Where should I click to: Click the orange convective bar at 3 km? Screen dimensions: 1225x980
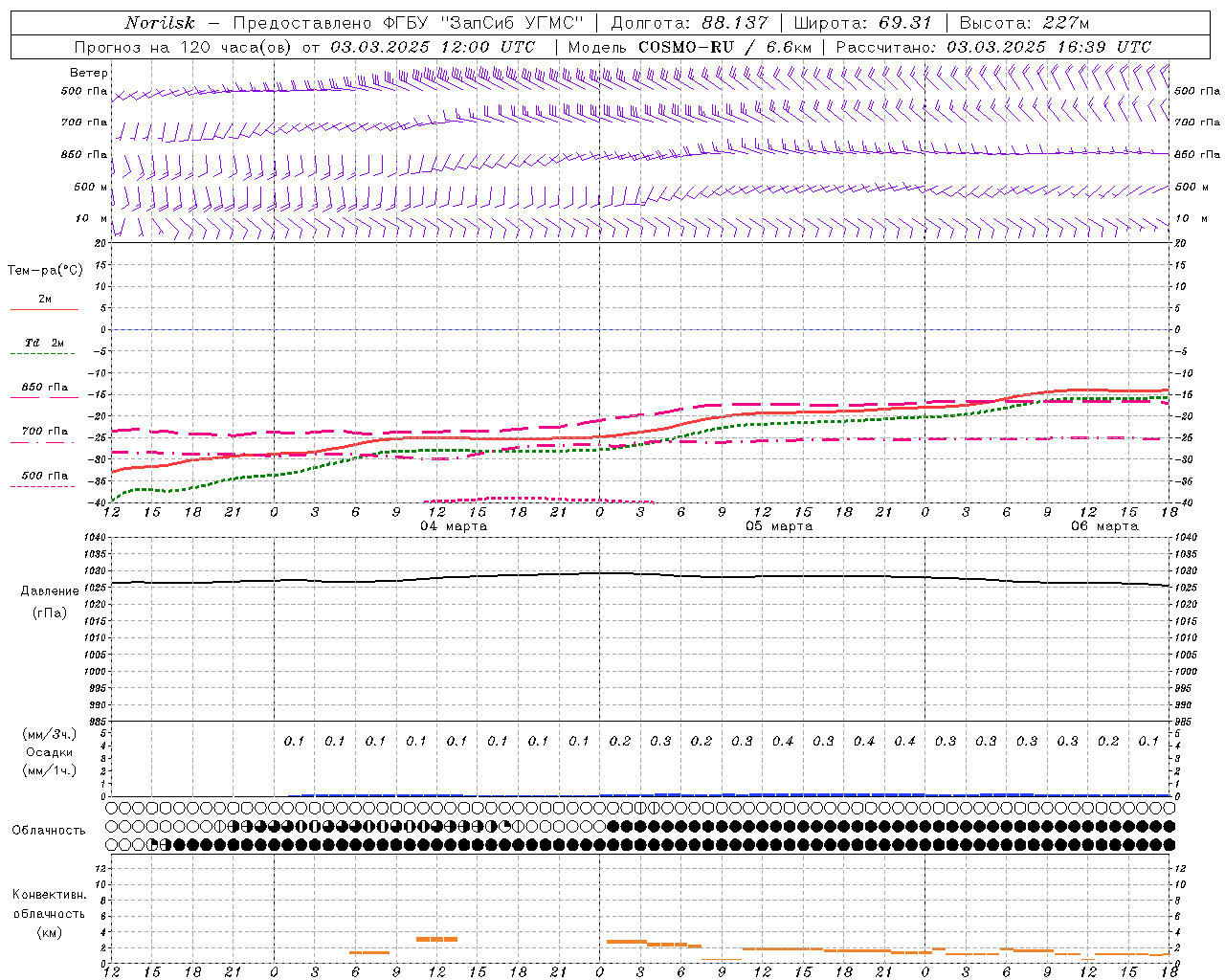coord(436,940)
